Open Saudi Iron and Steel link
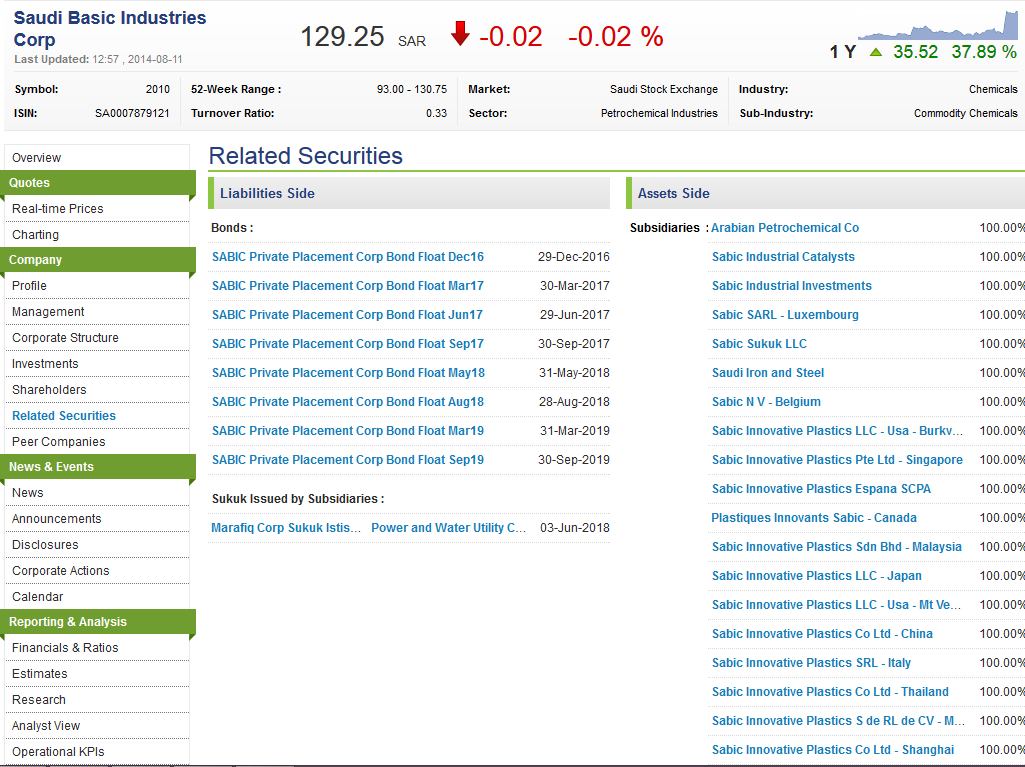 (x=768, y=373)
